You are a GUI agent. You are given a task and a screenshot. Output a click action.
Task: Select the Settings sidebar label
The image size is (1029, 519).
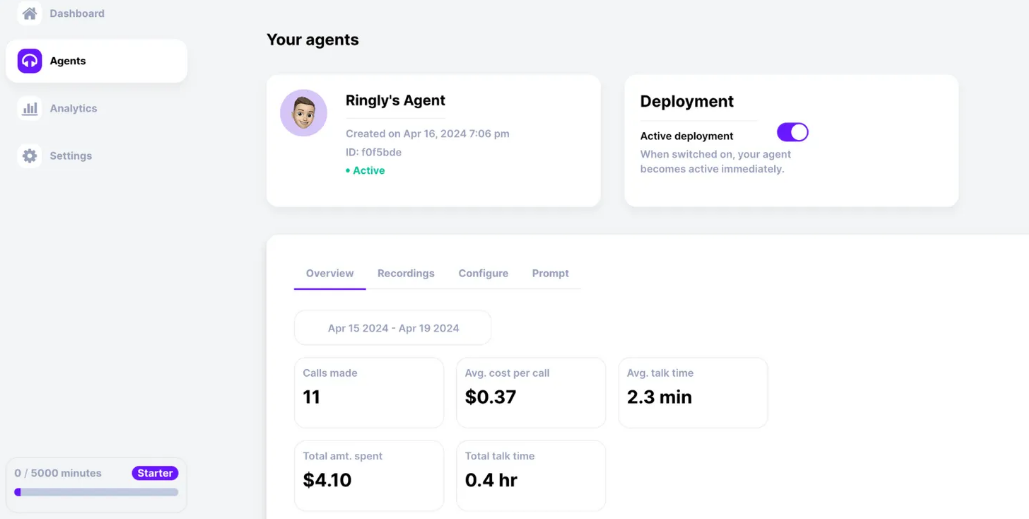pos(71,156)
